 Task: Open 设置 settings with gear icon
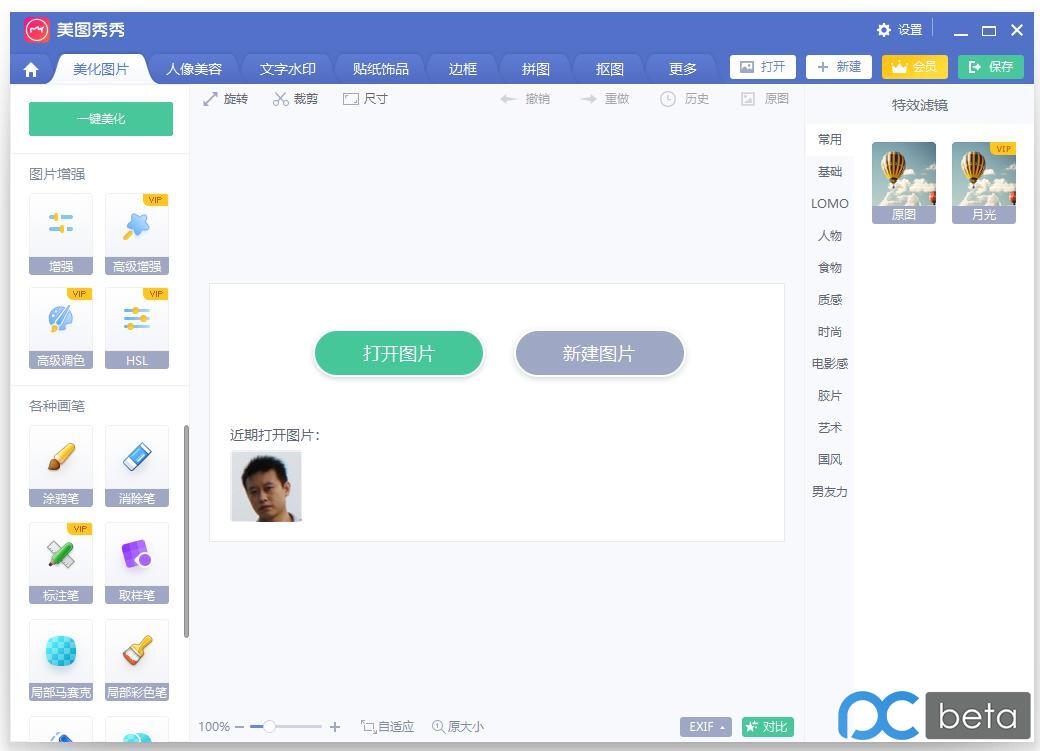pyautogui.click(x=899, y=30)
